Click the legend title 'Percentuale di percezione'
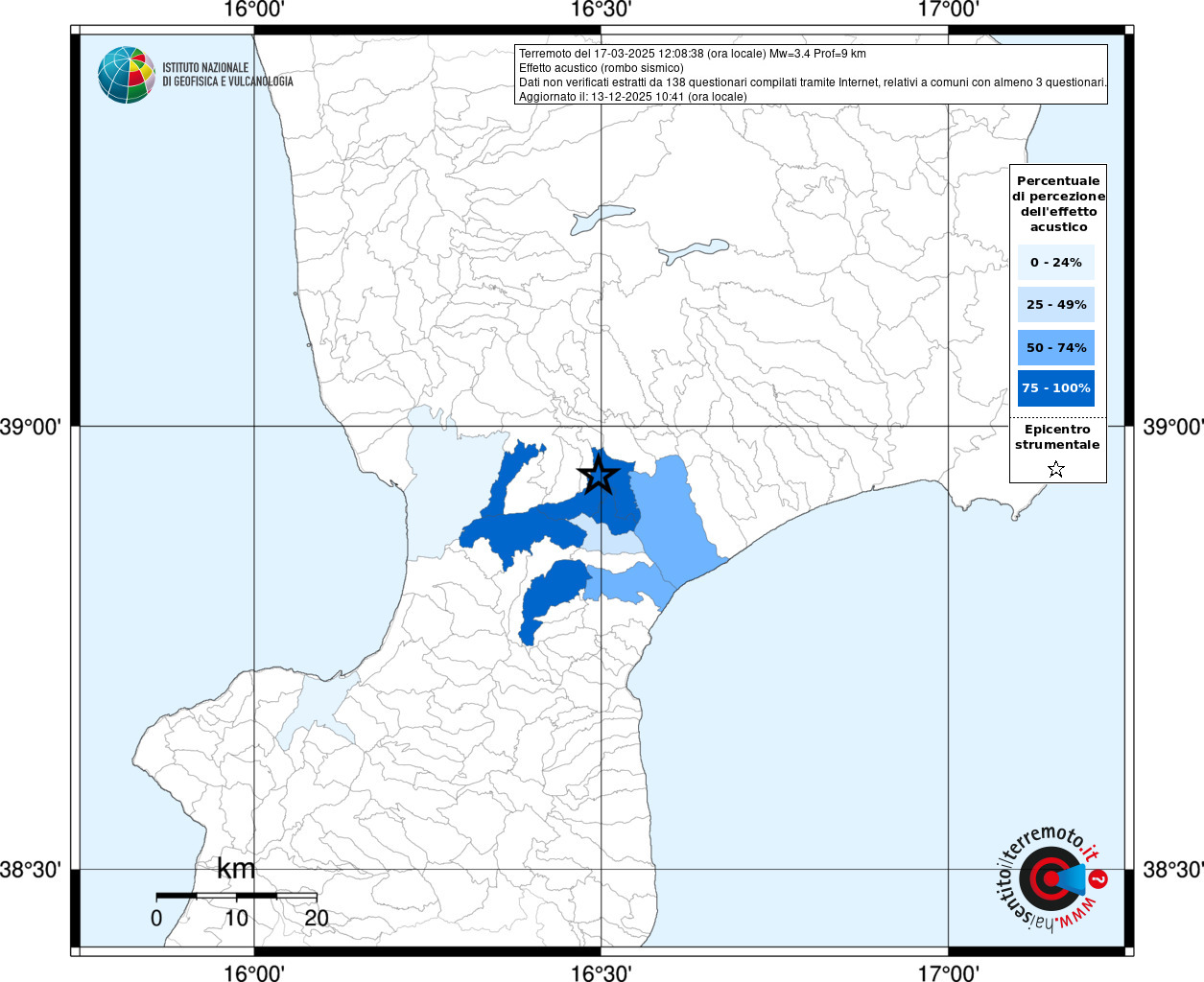The height and width of the screenshot is (982, 1204). tap(1058, 203)
